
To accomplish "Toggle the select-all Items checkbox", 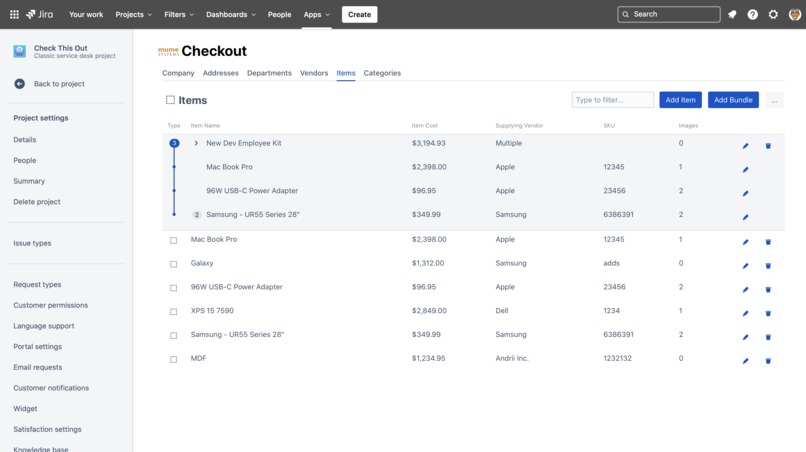I will (x=170, y=100).
